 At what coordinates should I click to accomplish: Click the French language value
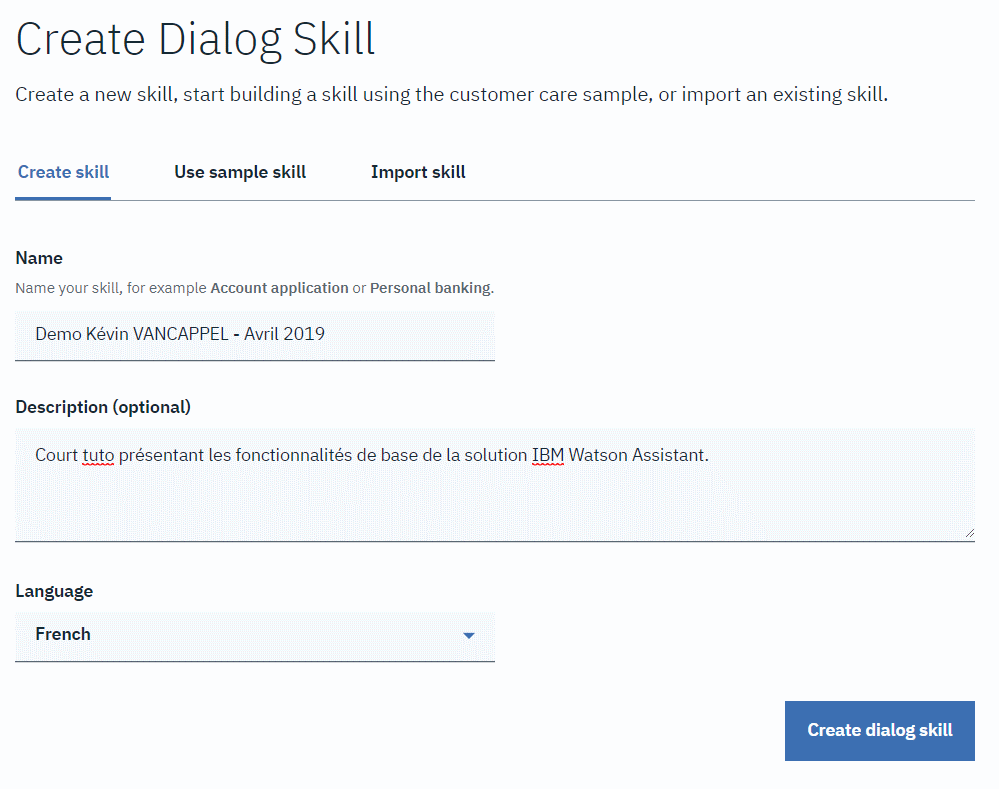pos(64,634)
